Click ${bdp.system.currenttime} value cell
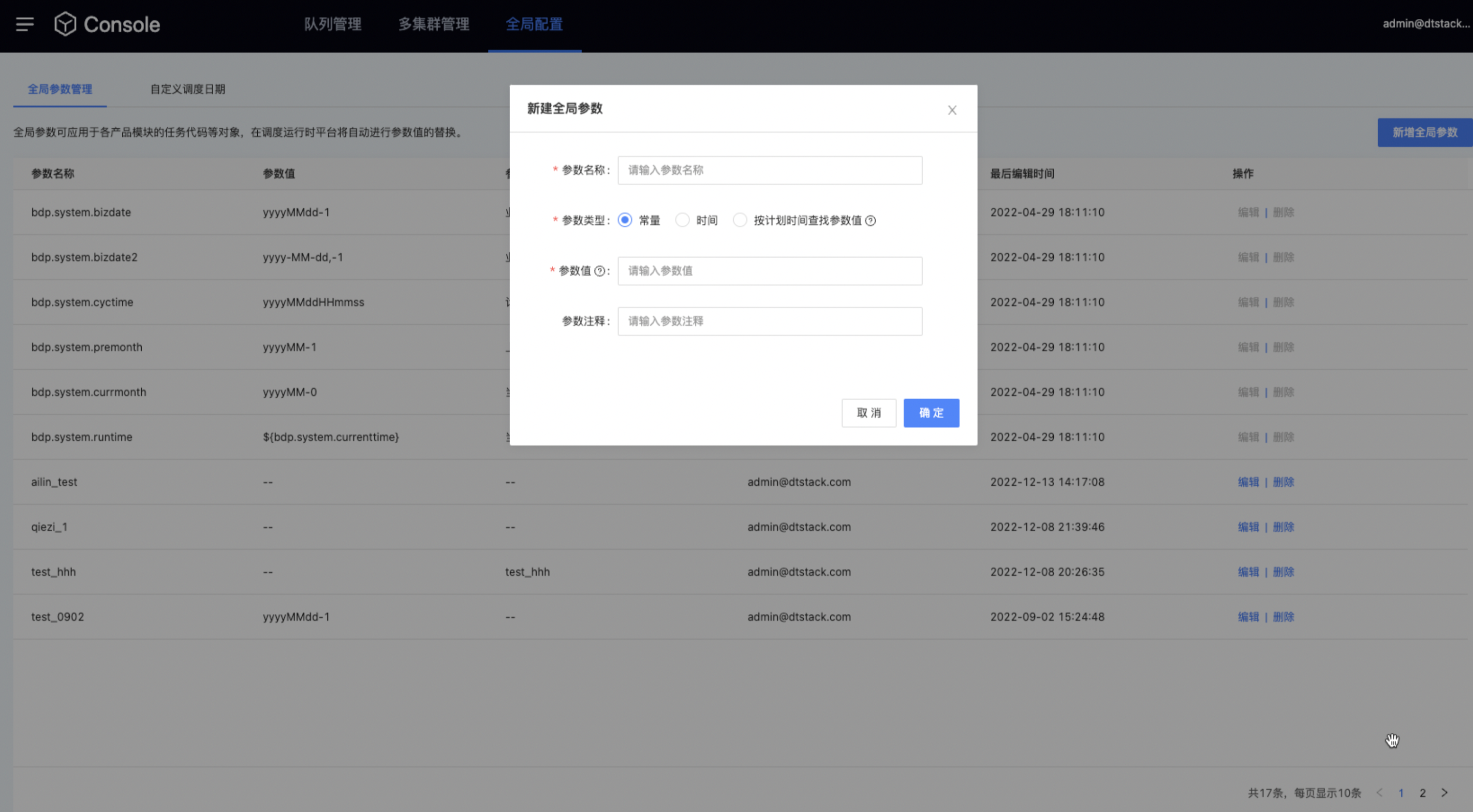1473x812 pixels. point(331,437)
